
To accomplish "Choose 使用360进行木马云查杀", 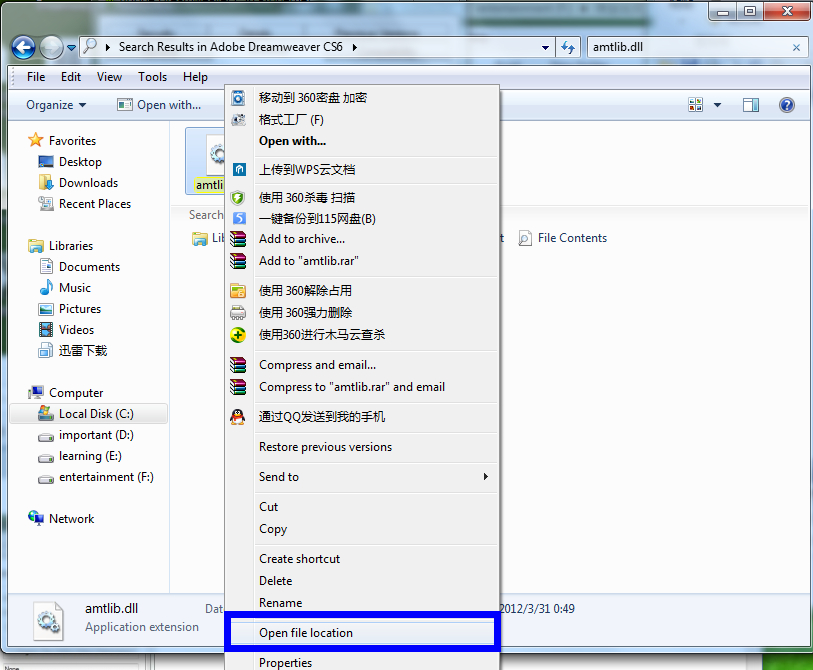I will [363, 335].
